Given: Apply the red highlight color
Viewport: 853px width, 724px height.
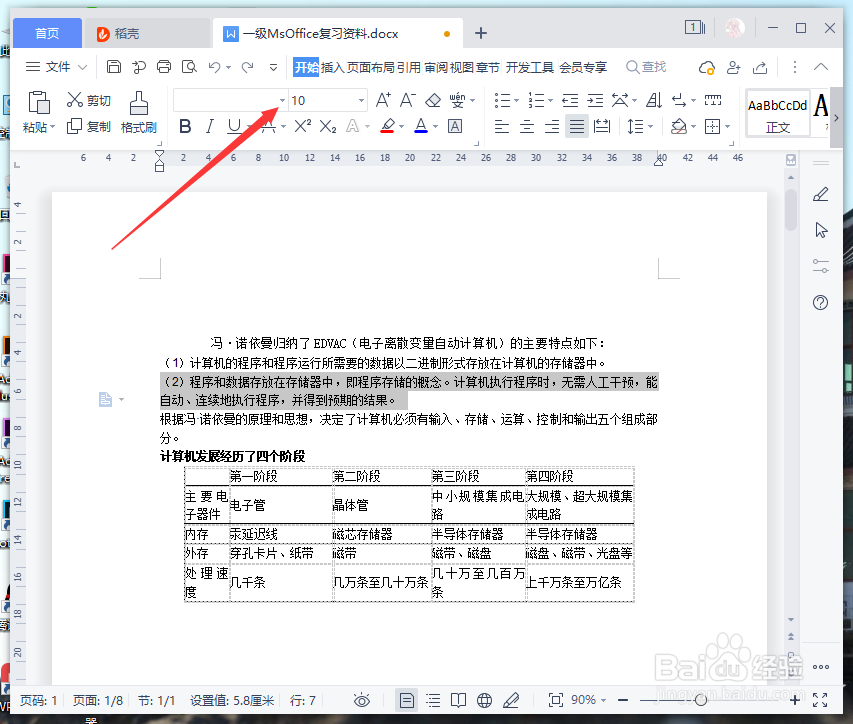Looking at the screenshot, I should pyautogui.click(x=387, y=127).
